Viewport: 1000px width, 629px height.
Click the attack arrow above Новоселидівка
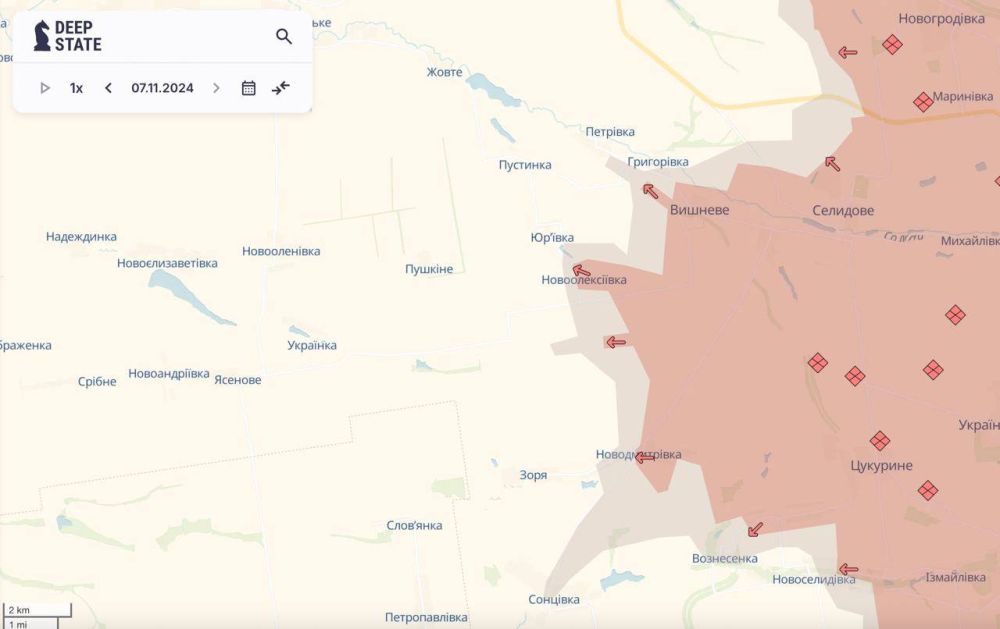point(848,569)
